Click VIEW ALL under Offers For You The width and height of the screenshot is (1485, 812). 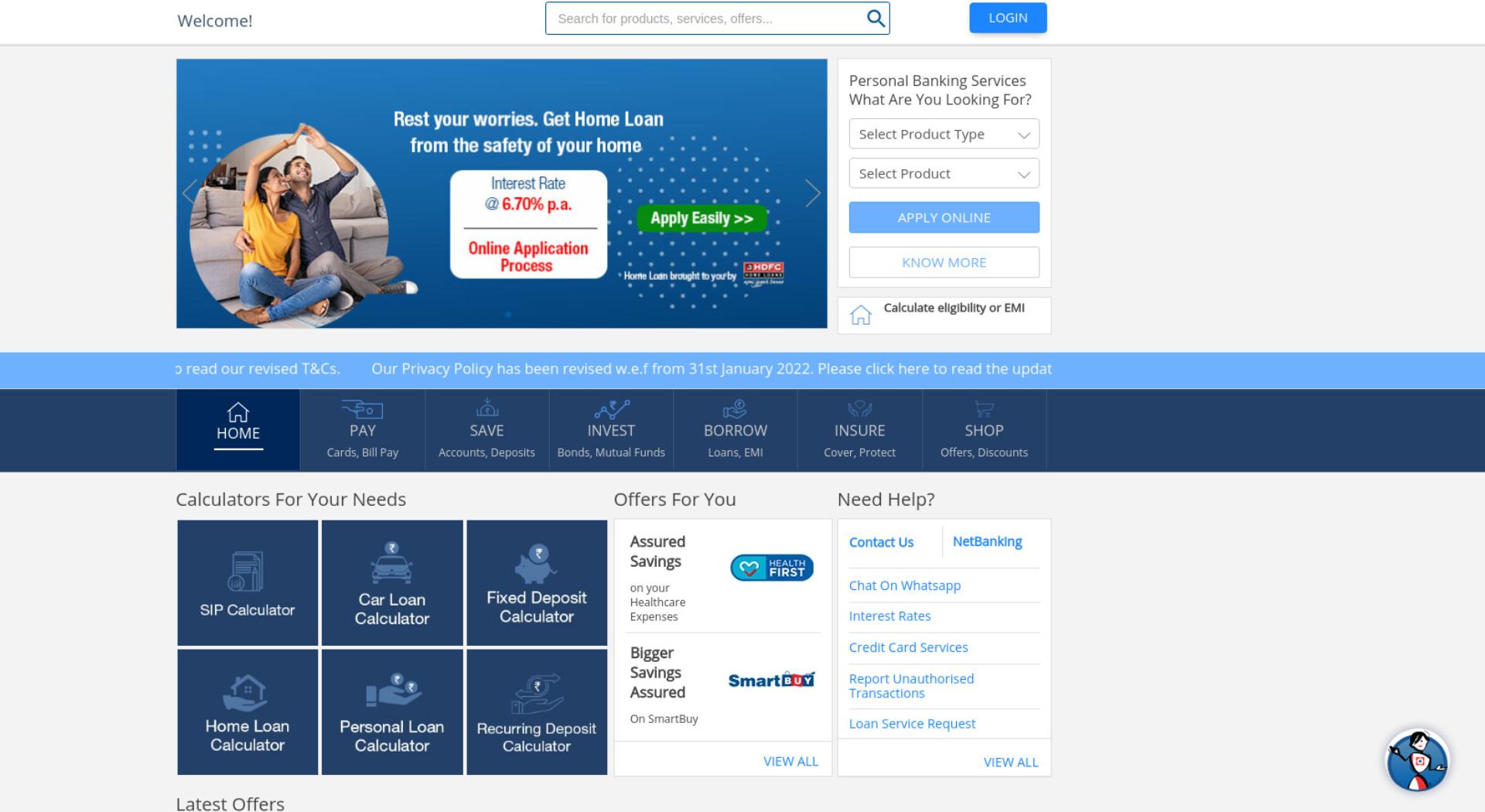[x=790, y=762]
